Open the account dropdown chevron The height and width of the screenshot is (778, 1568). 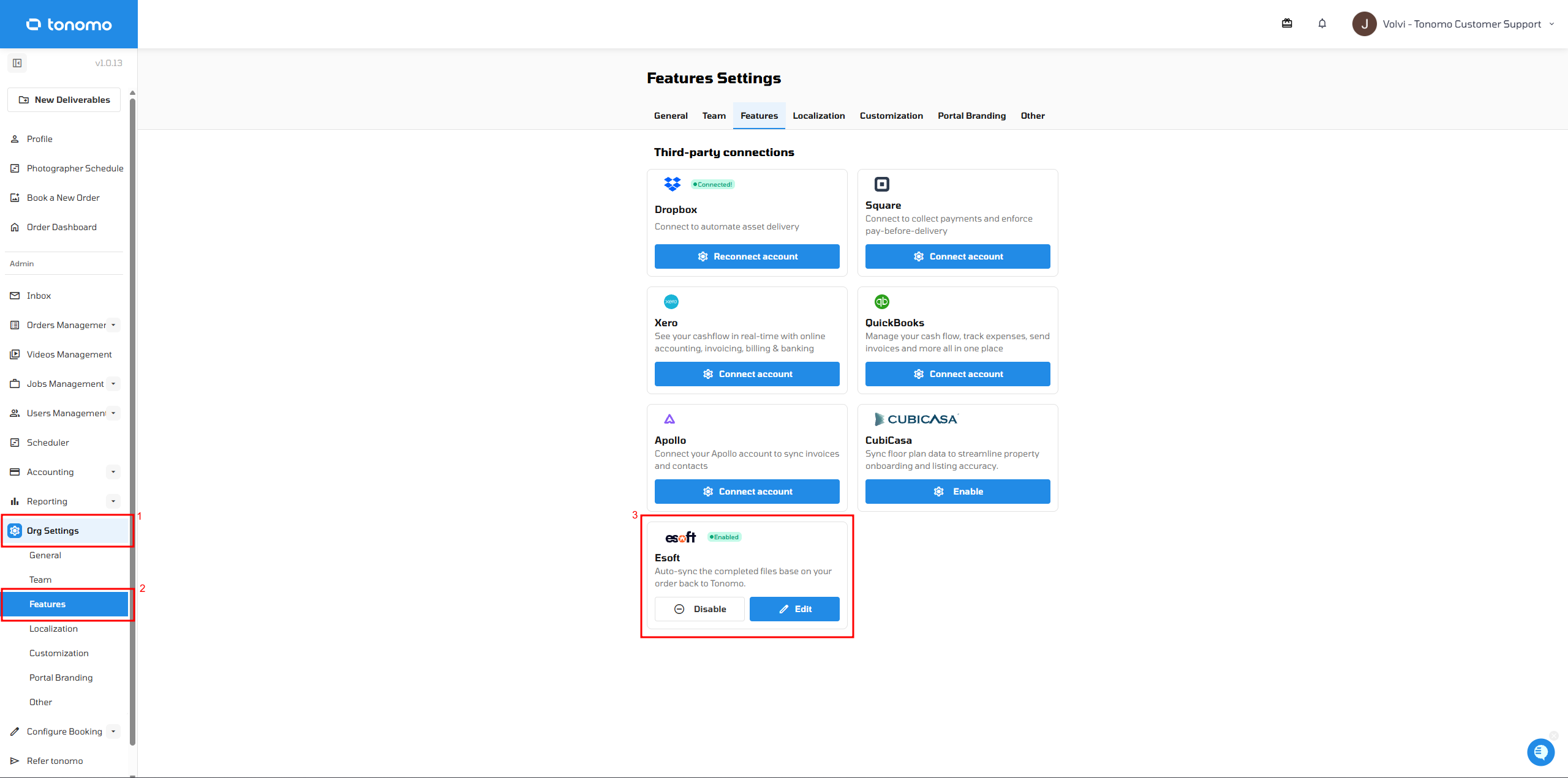(x=1551, y=24)
